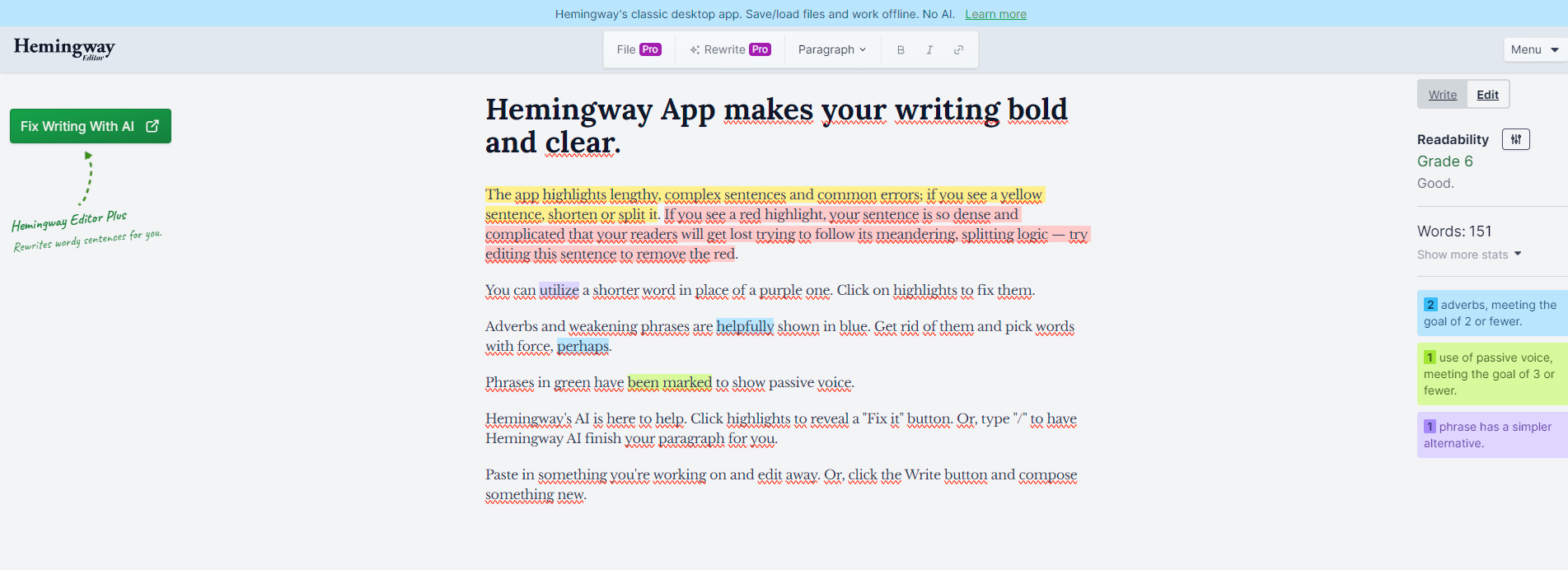Viewport: 1568px width, 570px height.
Task: Follow the Learn more link
Action: pyautogui.click(x=995, y=14)
